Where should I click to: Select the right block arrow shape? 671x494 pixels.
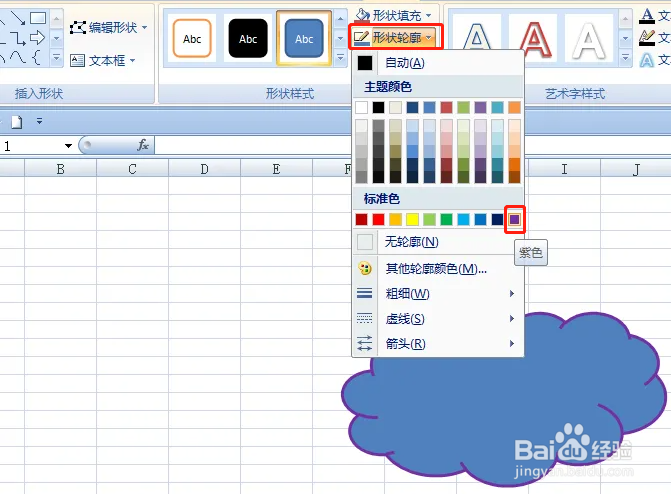(38, 38)
